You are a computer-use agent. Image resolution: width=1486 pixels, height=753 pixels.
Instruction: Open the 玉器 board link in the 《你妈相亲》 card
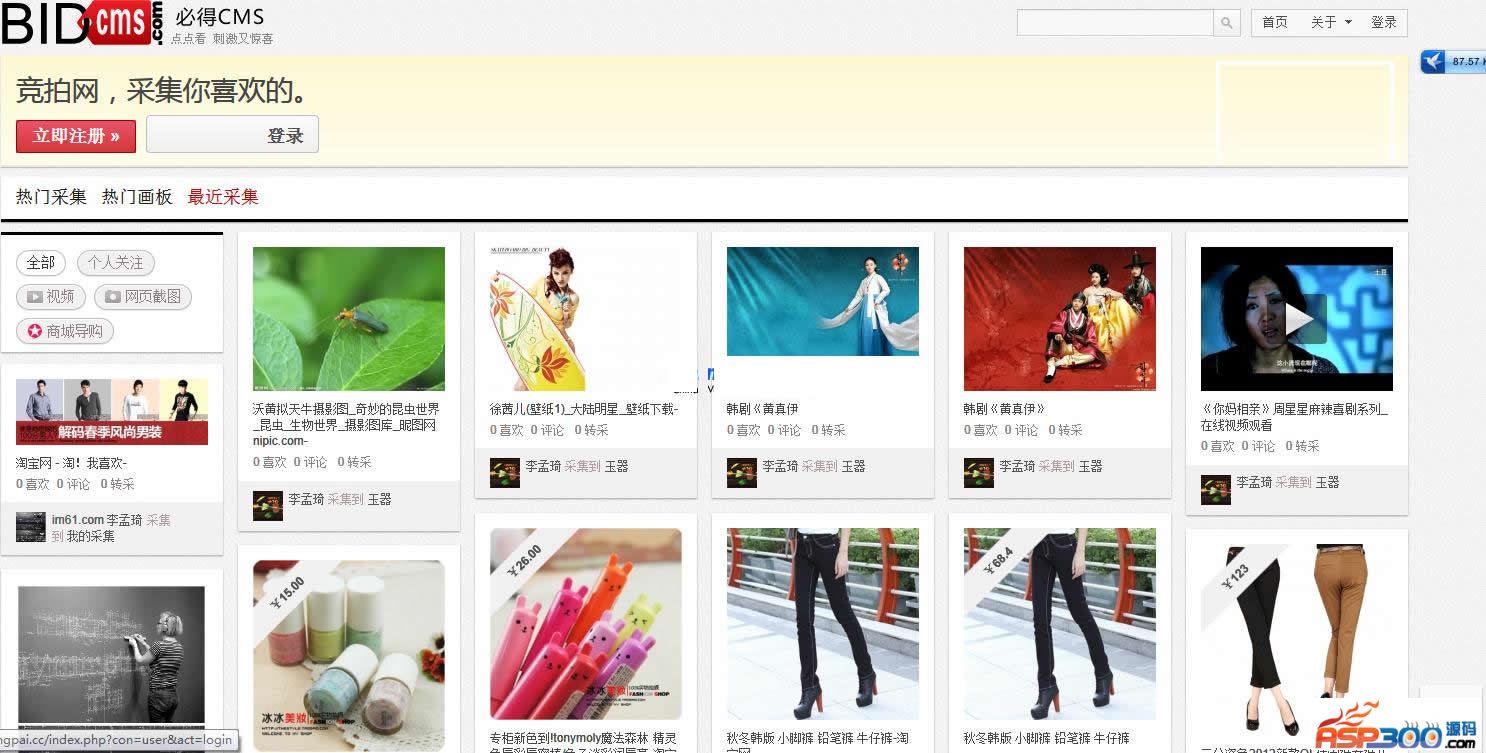(x=1328, y=482)
